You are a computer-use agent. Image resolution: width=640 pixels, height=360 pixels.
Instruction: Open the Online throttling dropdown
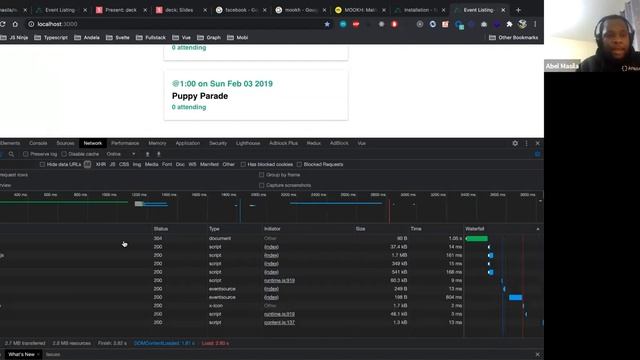coord(121,154)
